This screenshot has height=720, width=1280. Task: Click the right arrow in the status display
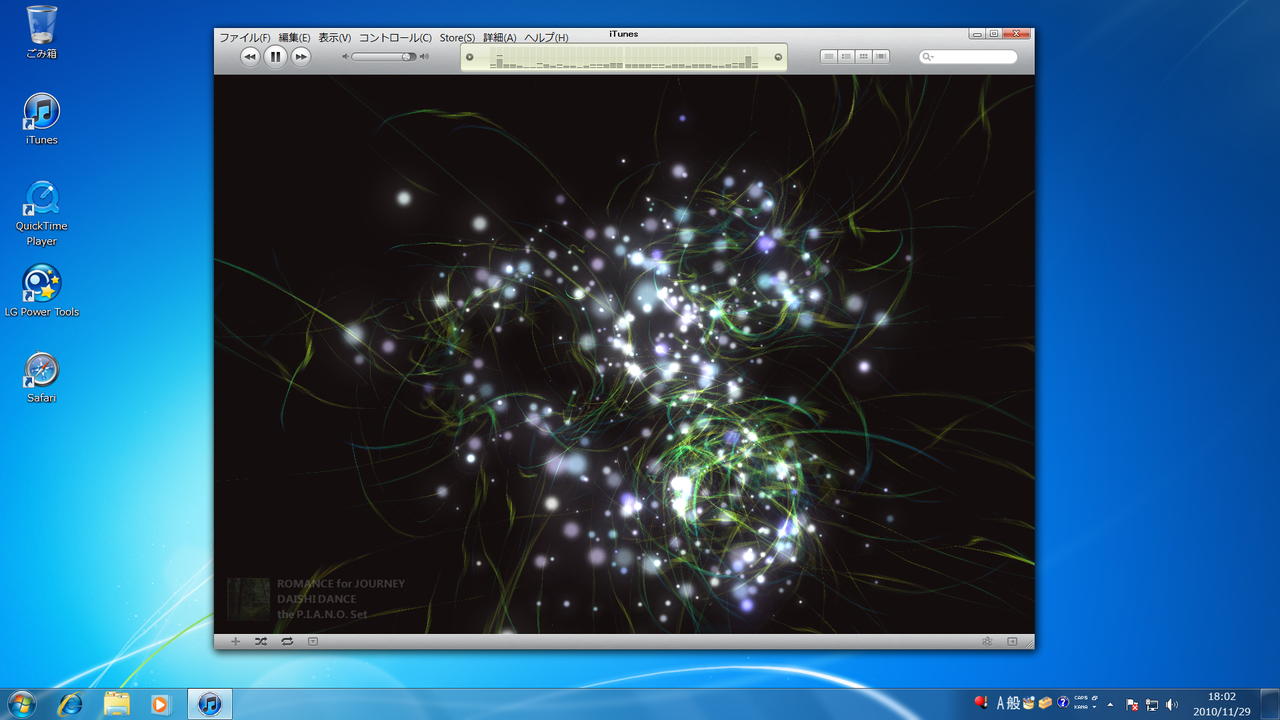pyautogui.click(x=779, y=57)
